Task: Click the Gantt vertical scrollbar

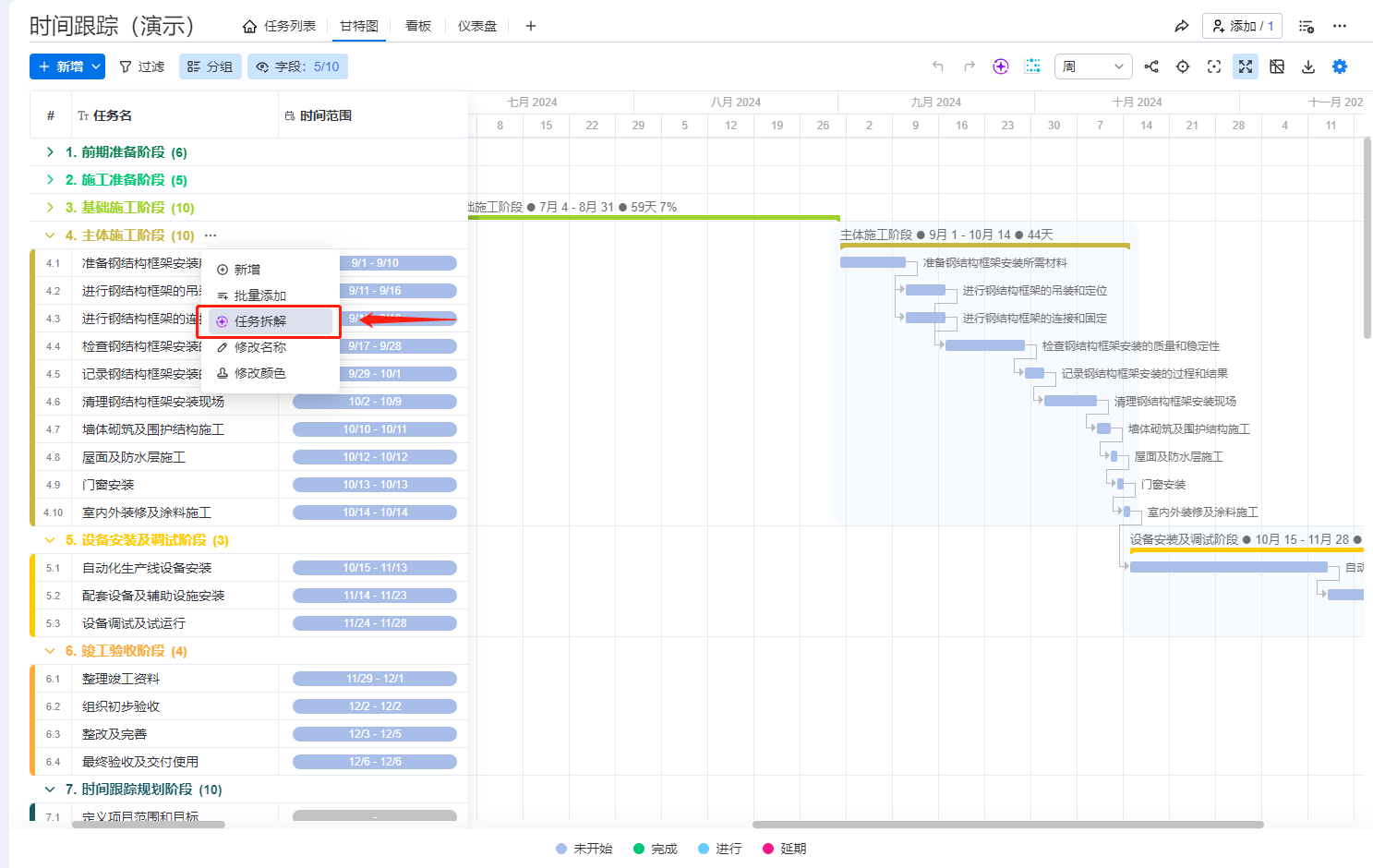Action: click(x=1368, y=238)
